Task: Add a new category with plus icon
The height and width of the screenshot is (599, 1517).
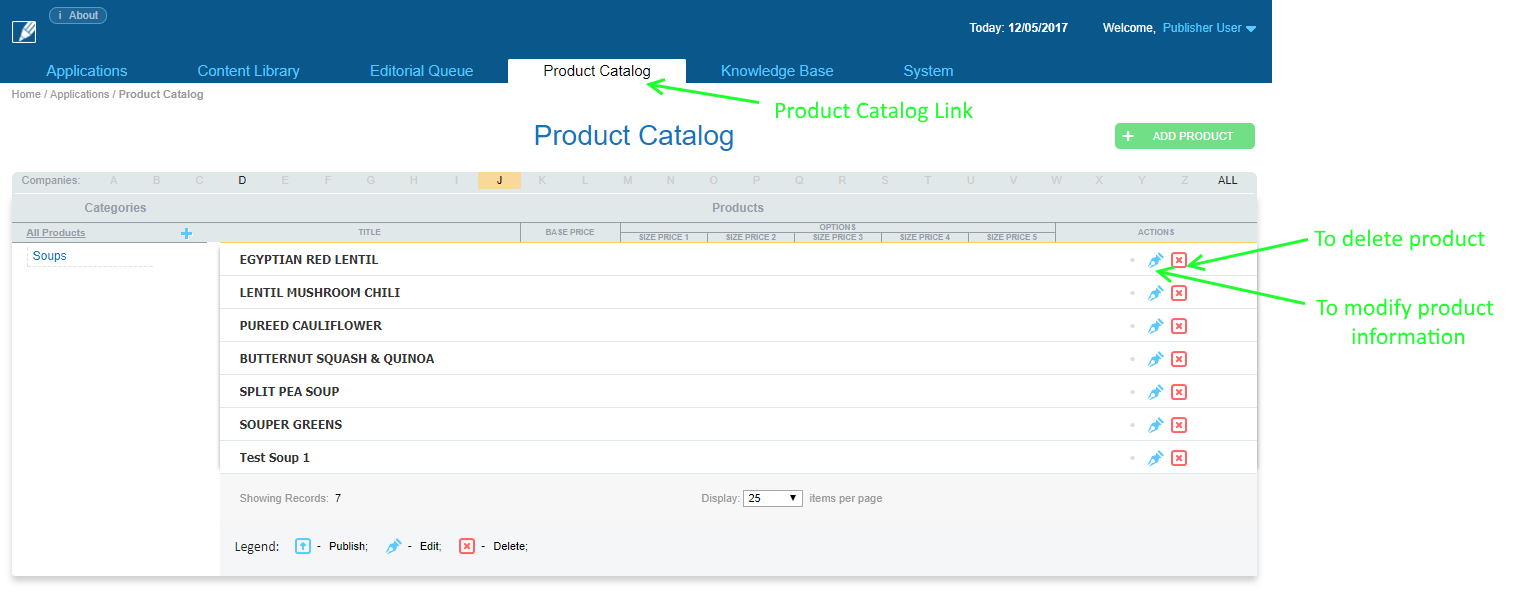Action: pos(186,233)
